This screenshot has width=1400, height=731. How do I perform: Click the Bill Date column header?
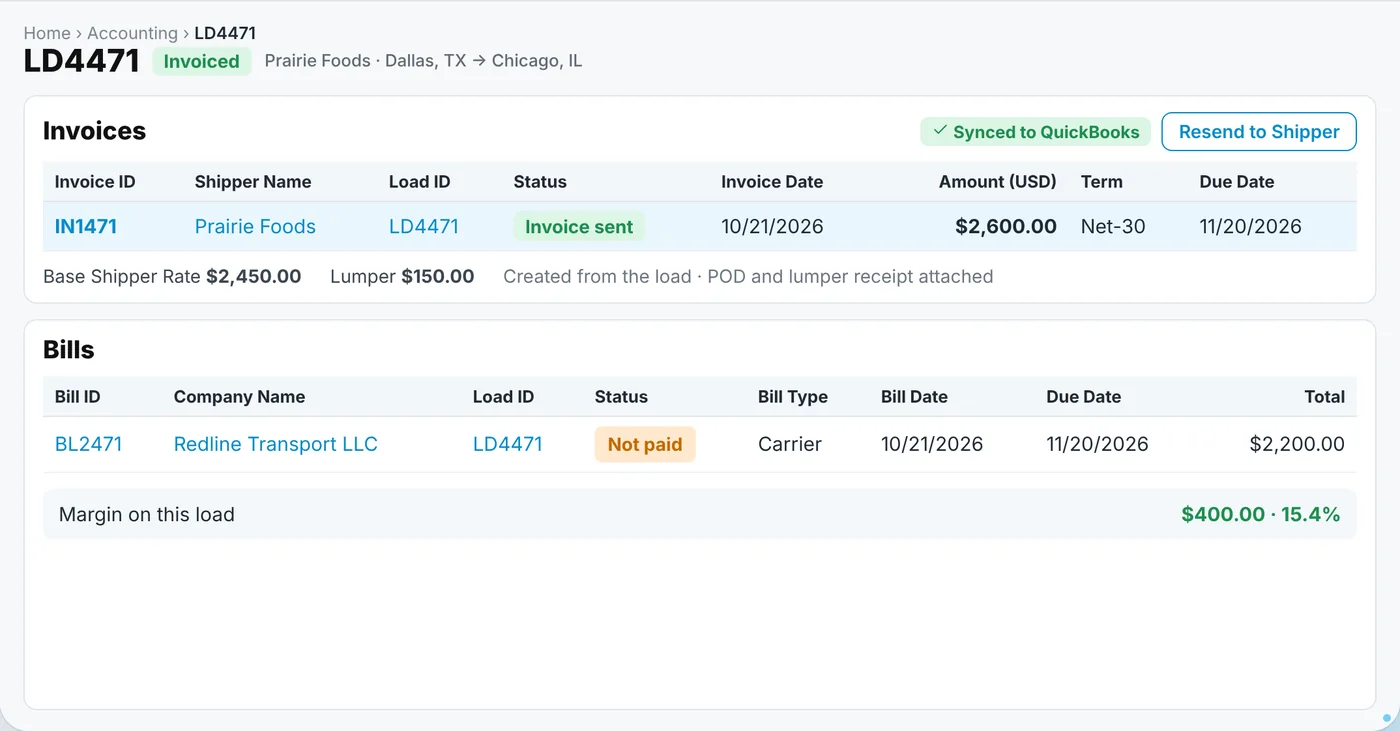(914, 397)
